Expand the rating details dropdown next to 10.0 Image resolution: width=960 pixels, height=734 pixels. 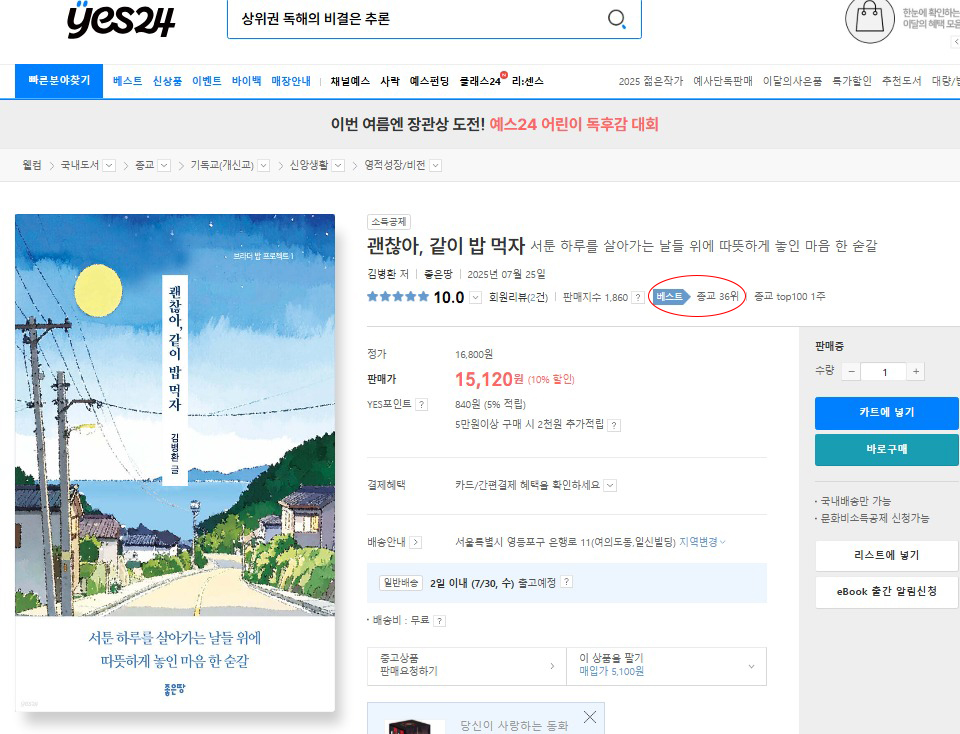click(x=475, y=298)
